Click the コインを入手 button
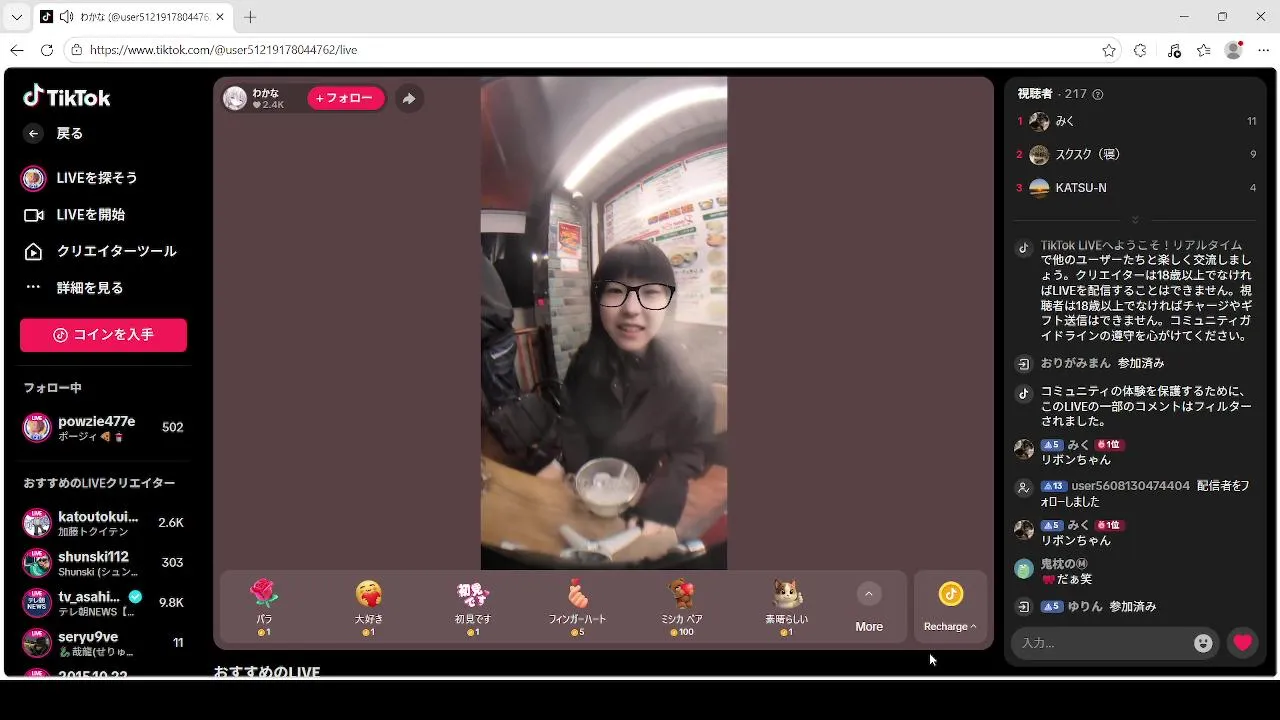Screen dimensions: 1280x720 click(x=103, y=335)
